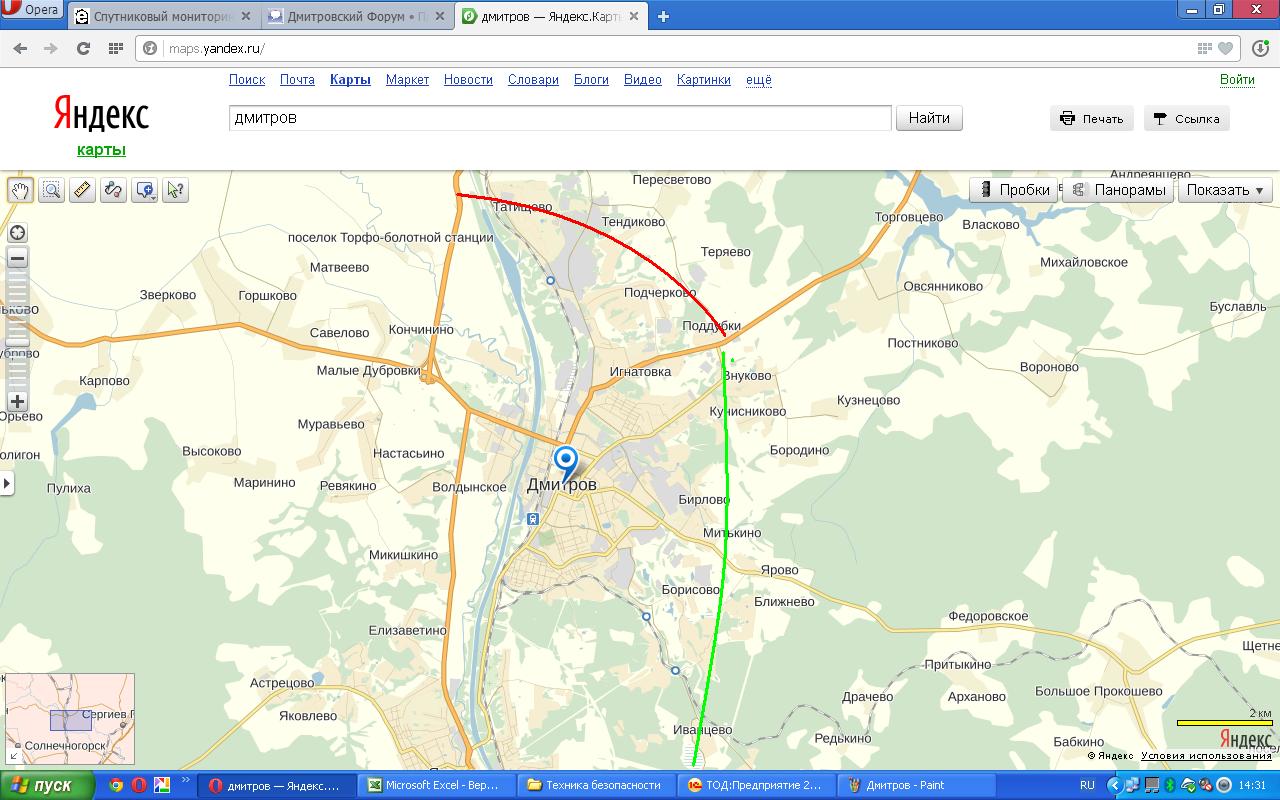Click the map info pointer tool
The height and width of the screenshot is (800, 1280).
pyautogui.click(x=176, y=190)
